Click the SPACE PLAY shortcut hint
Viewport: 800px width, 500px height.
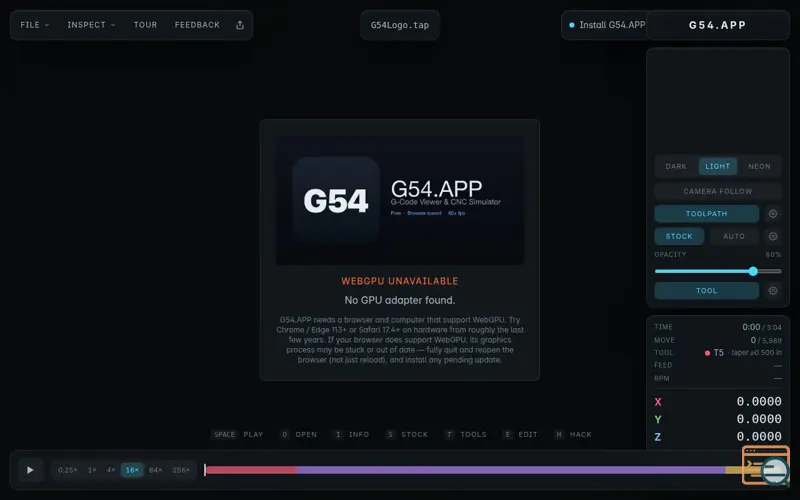[x=238, y=435]
